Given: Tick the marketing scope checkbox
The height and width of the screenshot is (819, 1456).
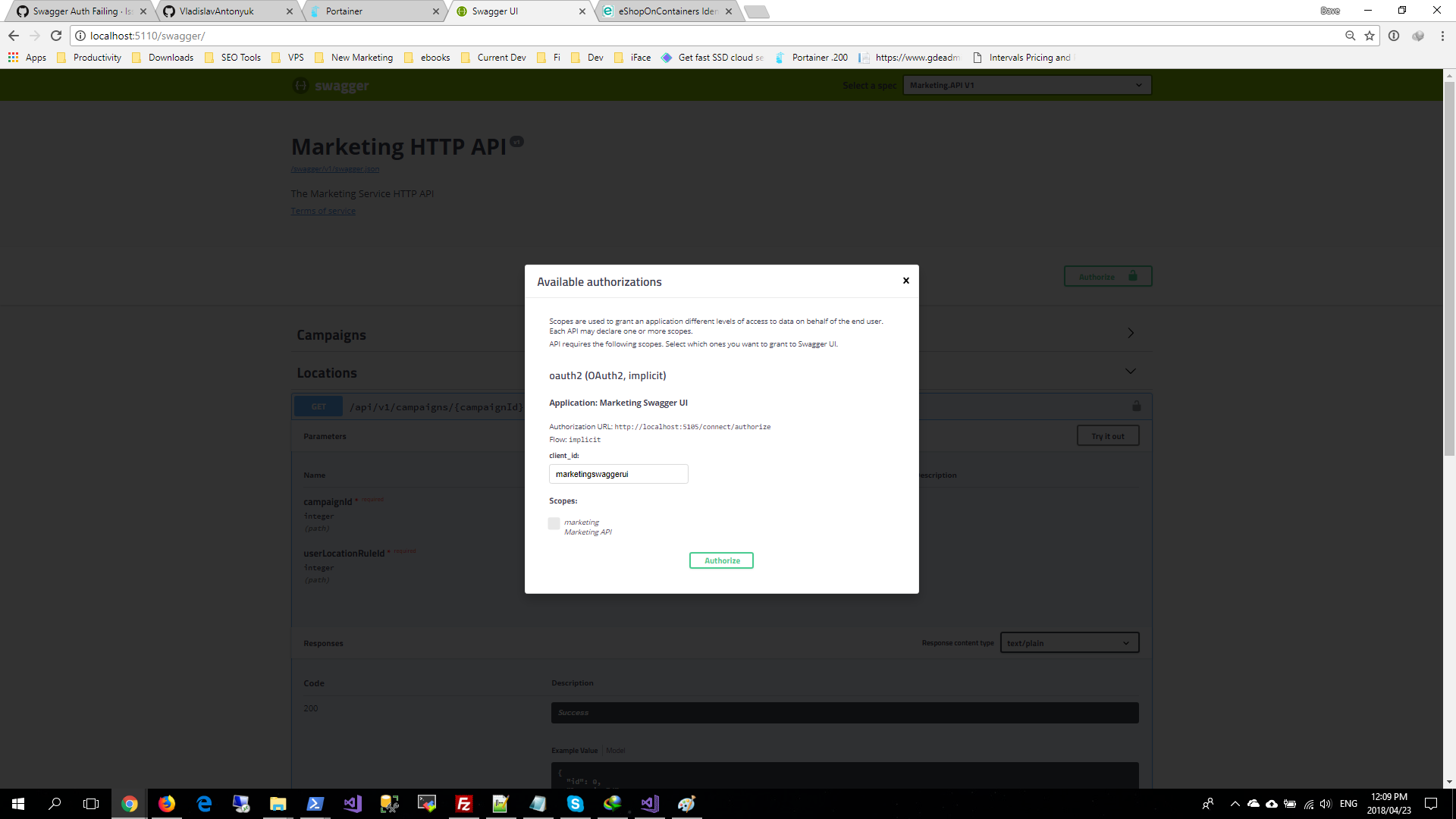Looking at the screenshot, I should pyautogui.click(x=554, y=523).
